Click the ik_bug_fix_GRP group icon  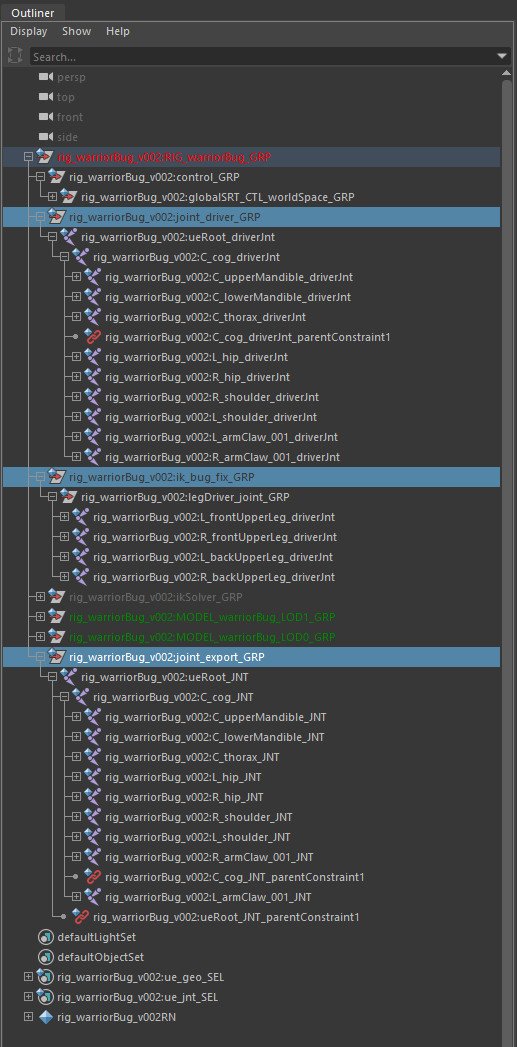tap(56, 477)
